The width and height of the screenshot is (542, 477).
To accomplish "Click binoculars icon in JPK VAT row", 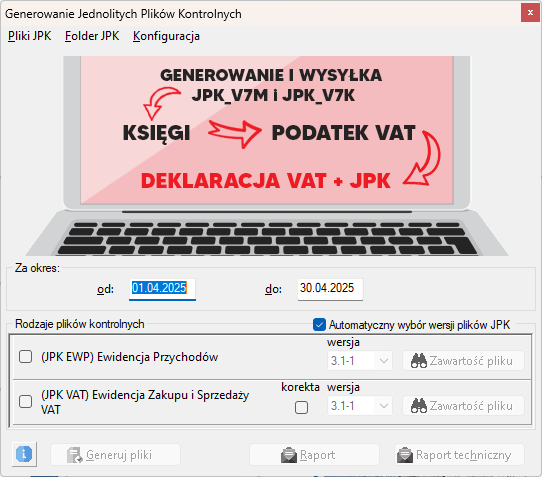I will click(419, 405).
